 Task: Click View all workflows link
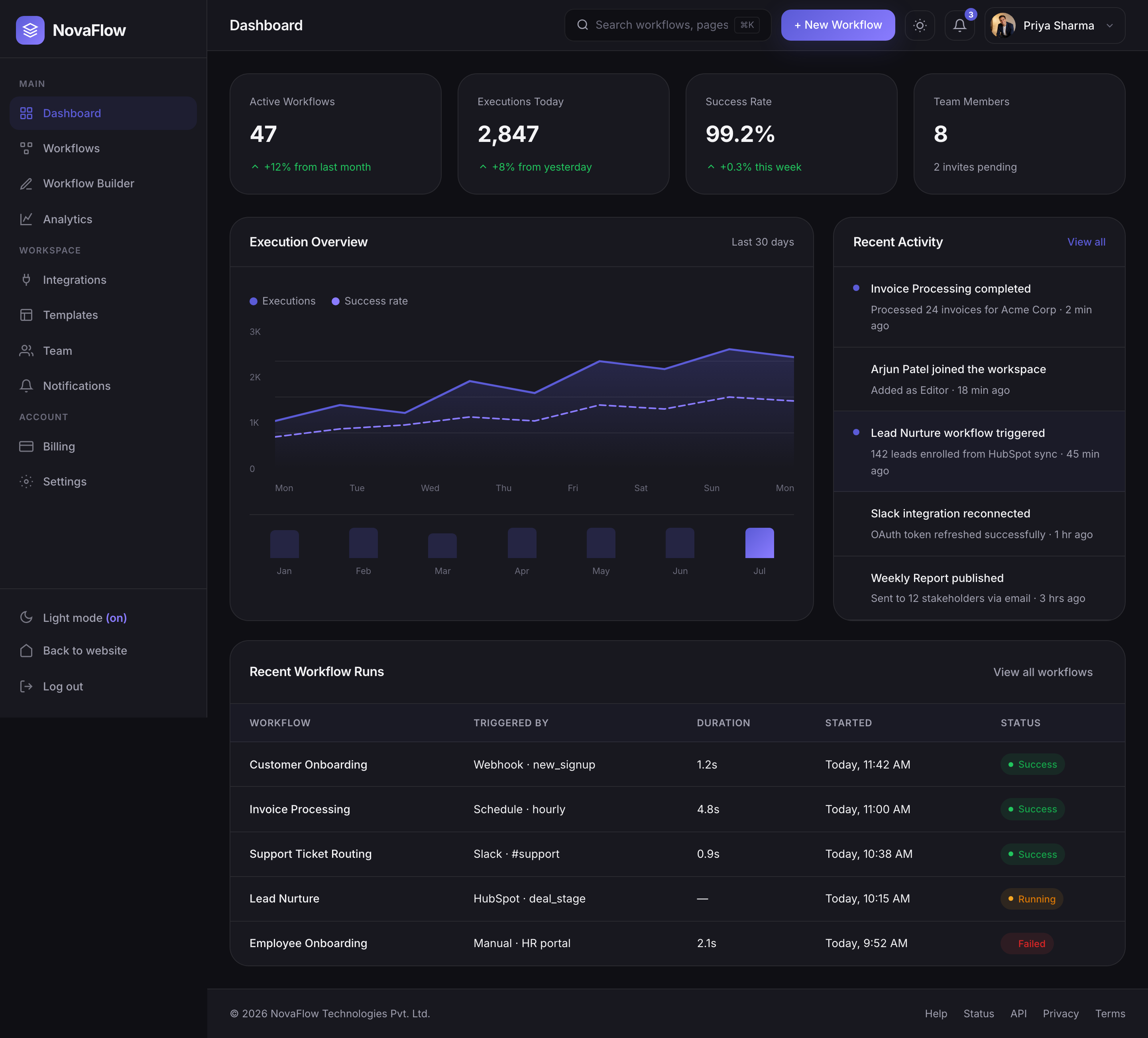coord(1043,672)
